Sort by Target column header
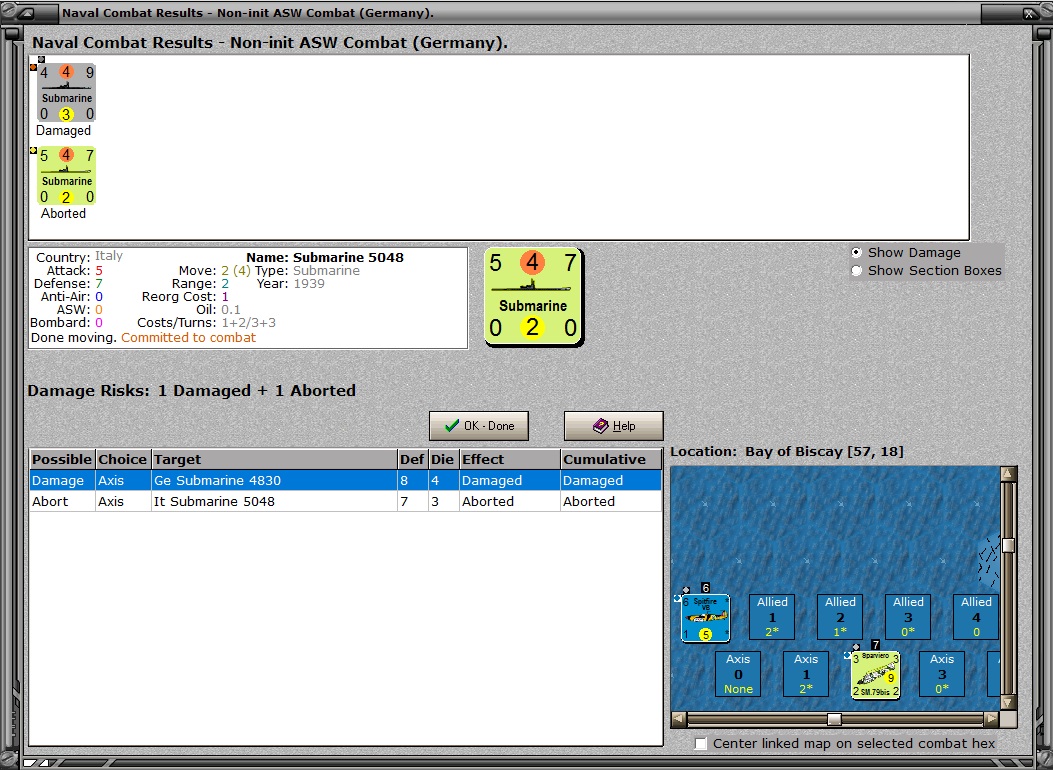1053x770 pixels. 274,459
